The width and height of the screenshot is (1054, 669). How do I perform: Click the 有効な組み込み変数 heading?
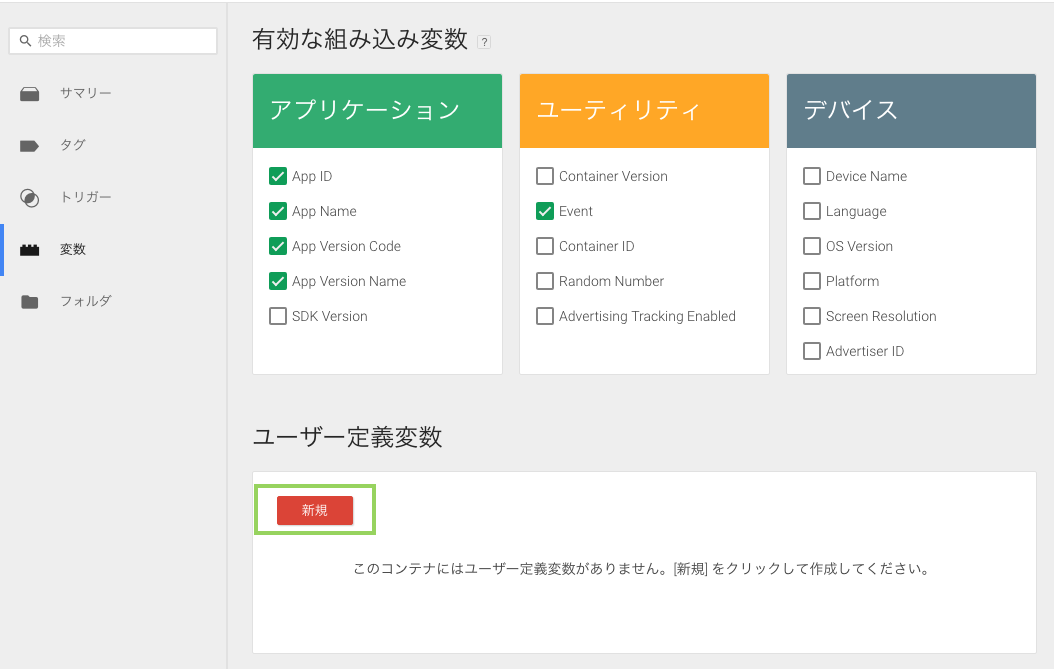[360, 40]
